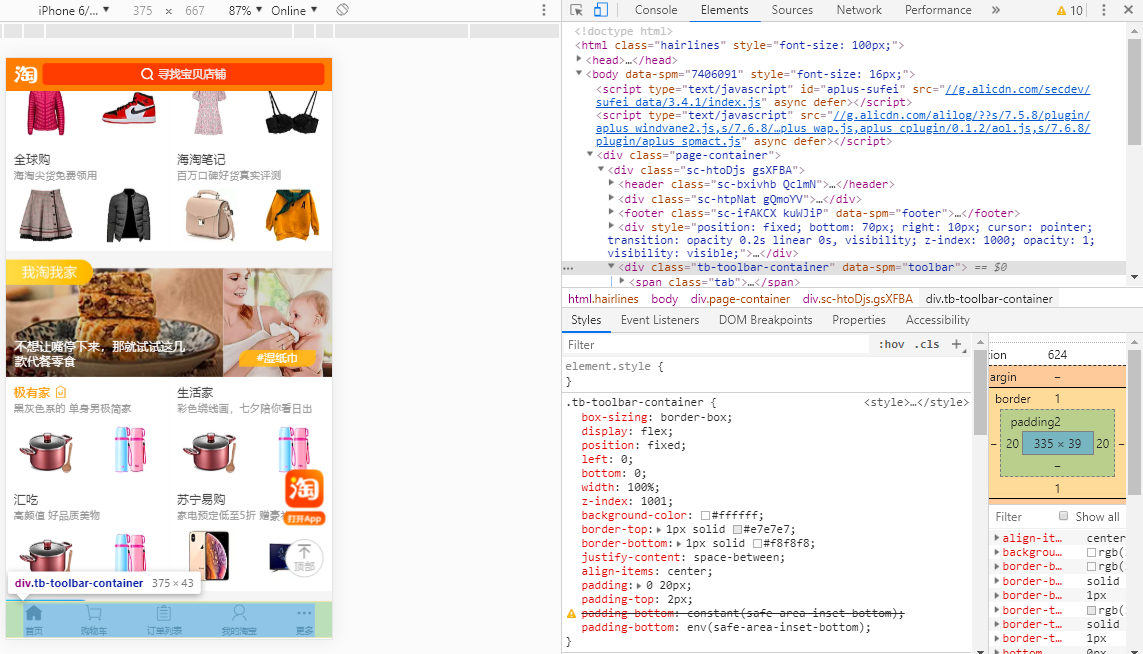
Task: Toggle the Show all checkbox in computed pane
Action: (x=1064, y=516)
